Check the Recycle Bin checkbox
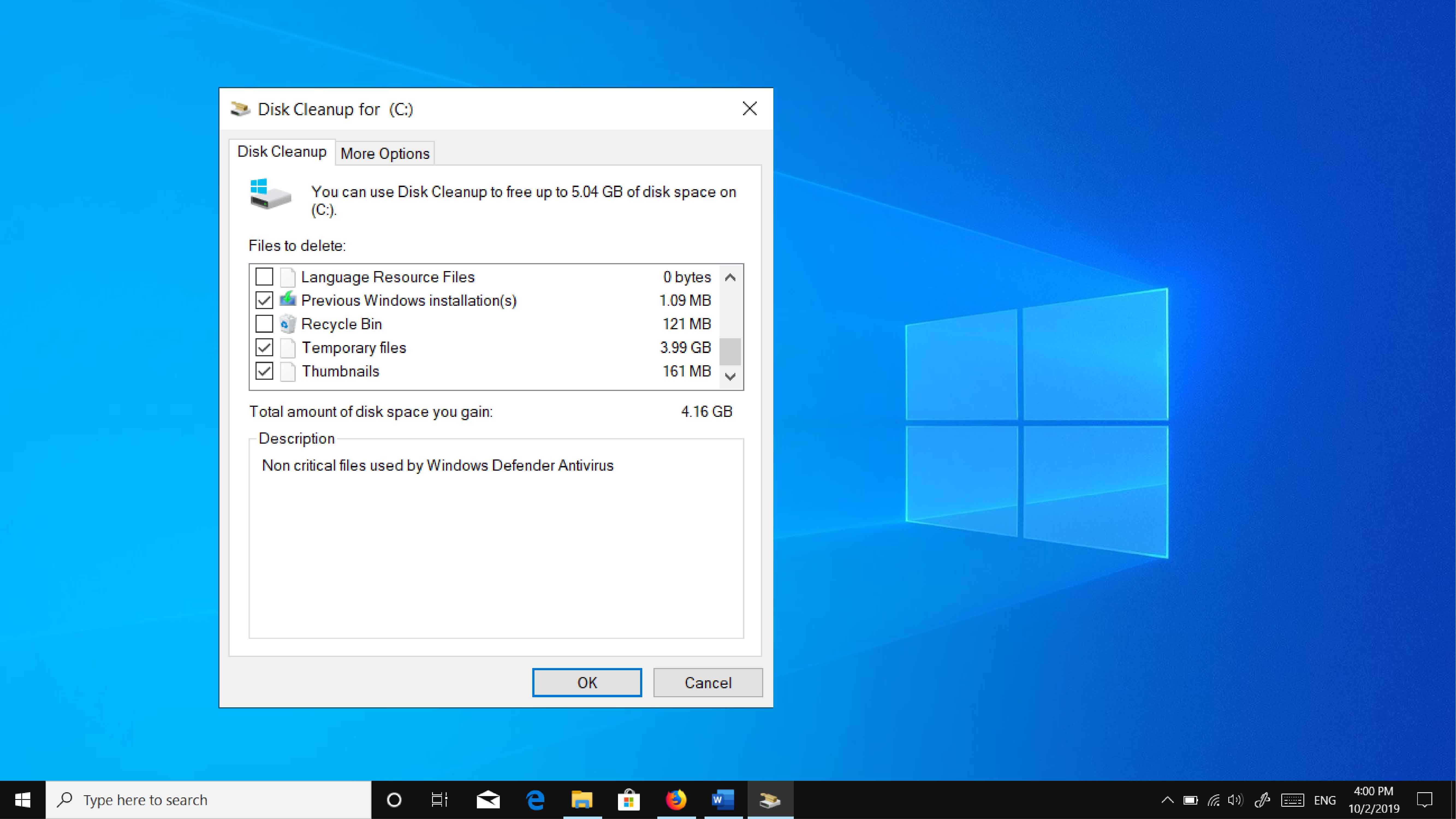 click(264, 324)
